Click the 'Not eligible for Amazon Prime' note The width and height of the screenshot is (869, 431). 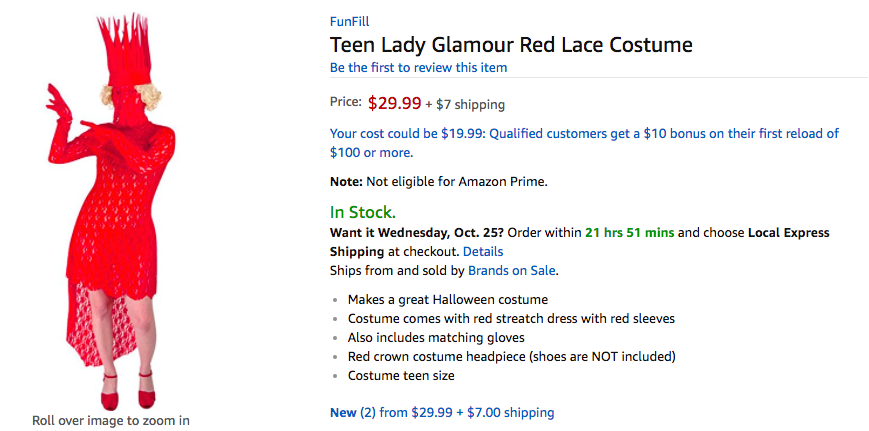438,182
